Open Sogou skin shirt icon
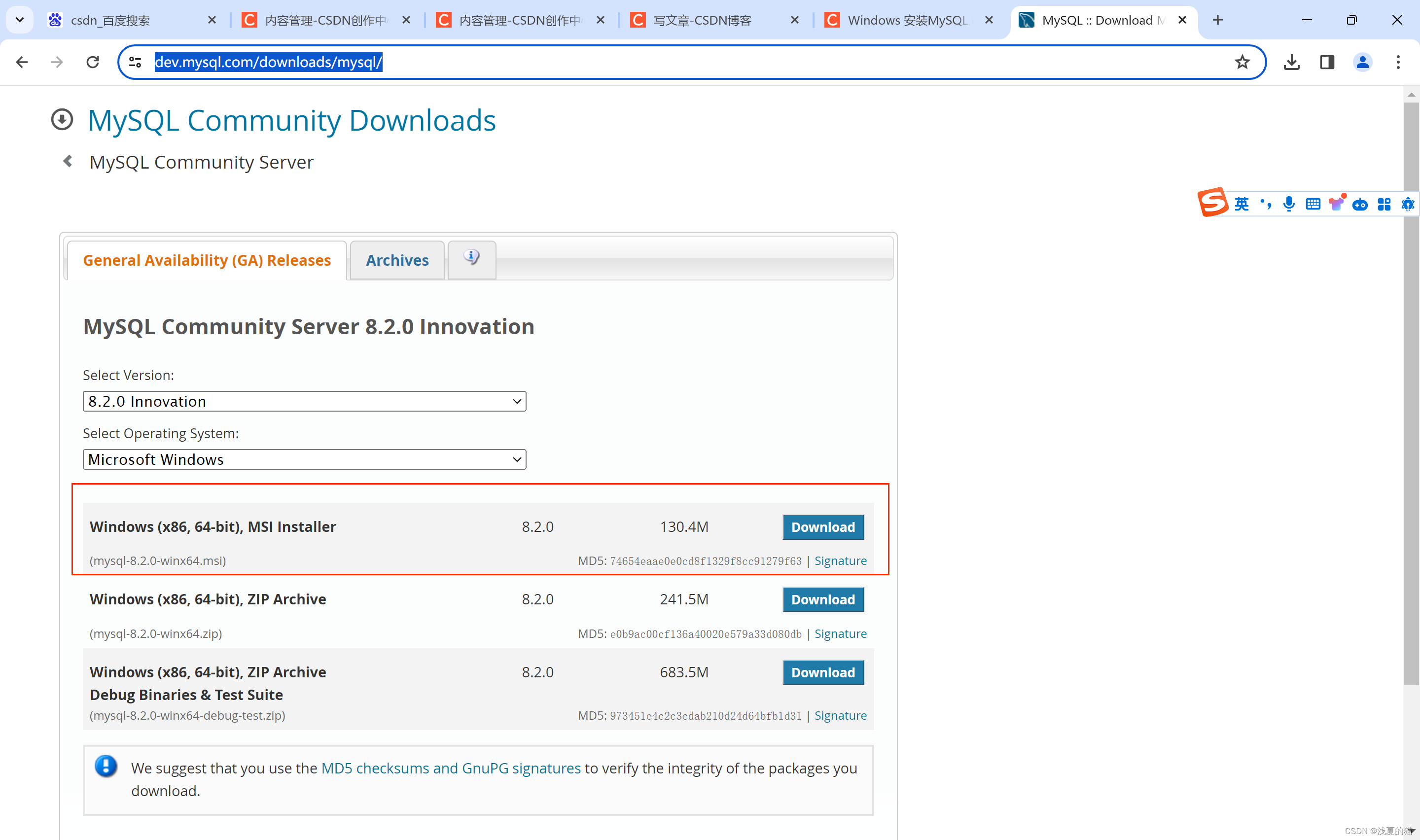 1337,203
